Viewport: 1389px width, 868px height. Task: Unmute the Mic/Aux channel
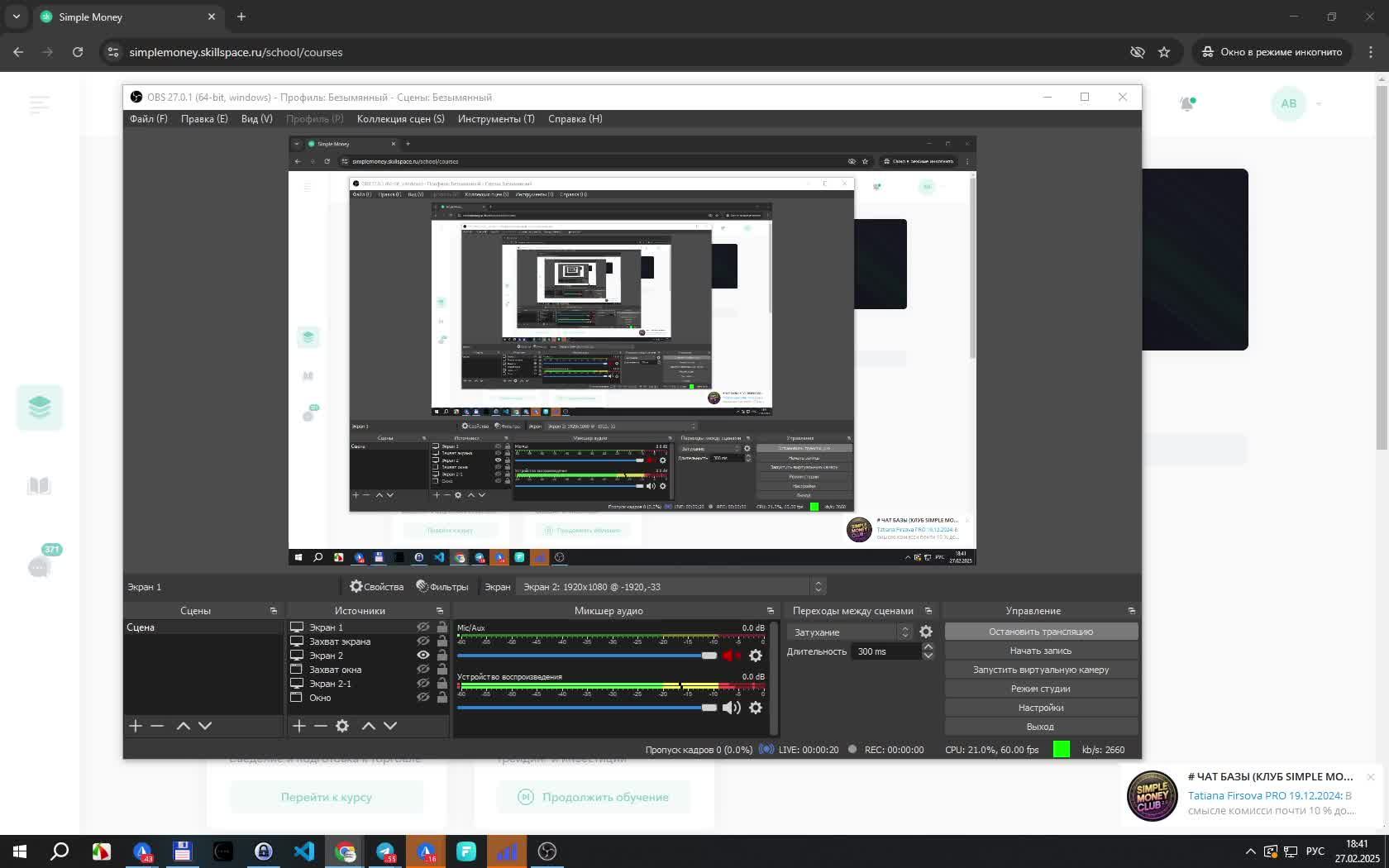(732, 656)
